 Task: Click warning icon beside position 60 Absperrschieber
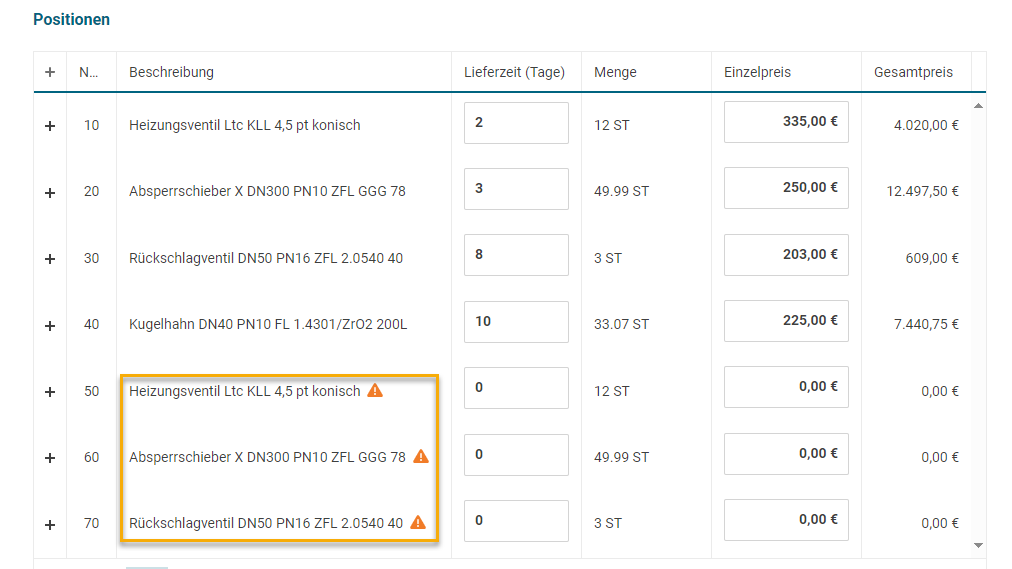click(421, 457)
